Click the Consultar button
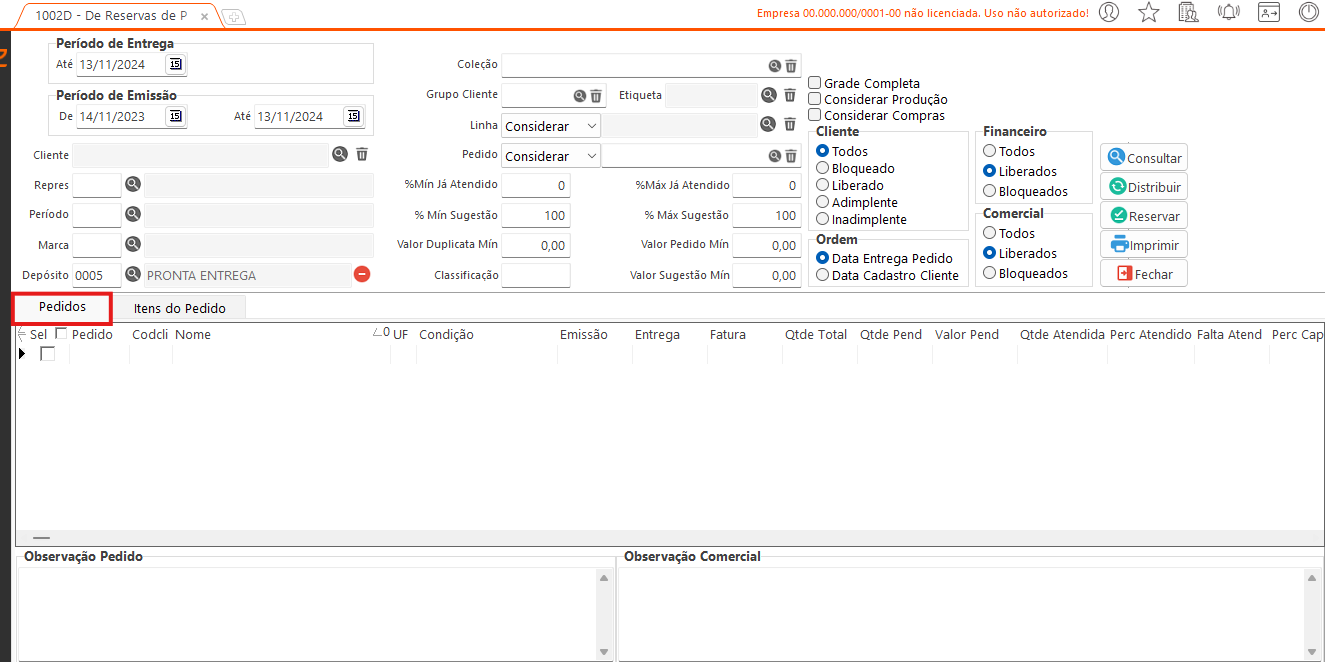The width and height of the screenshot is (1325, 662). tap(1144, 158)
